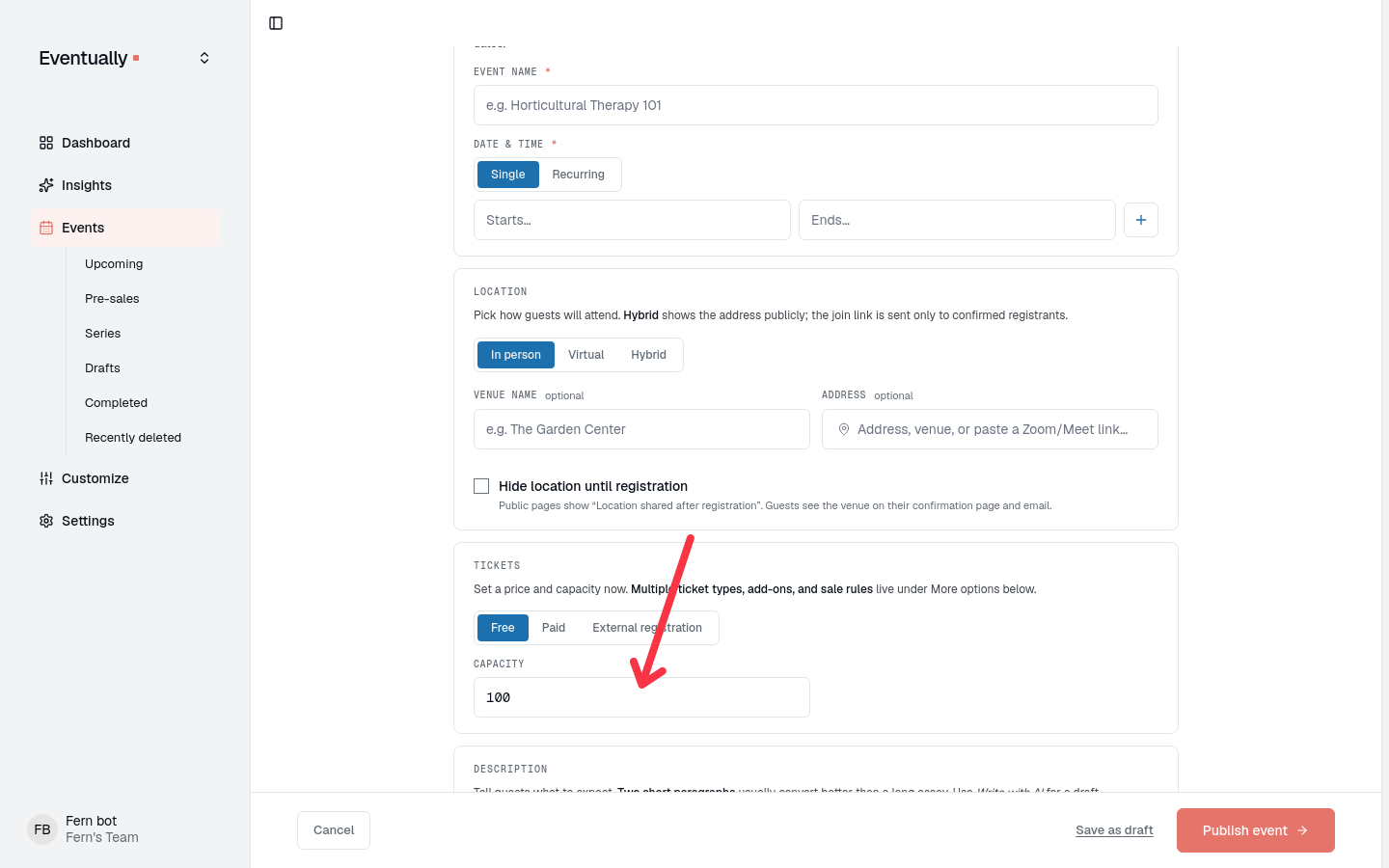Open Recently deleted events

(133, 438)
